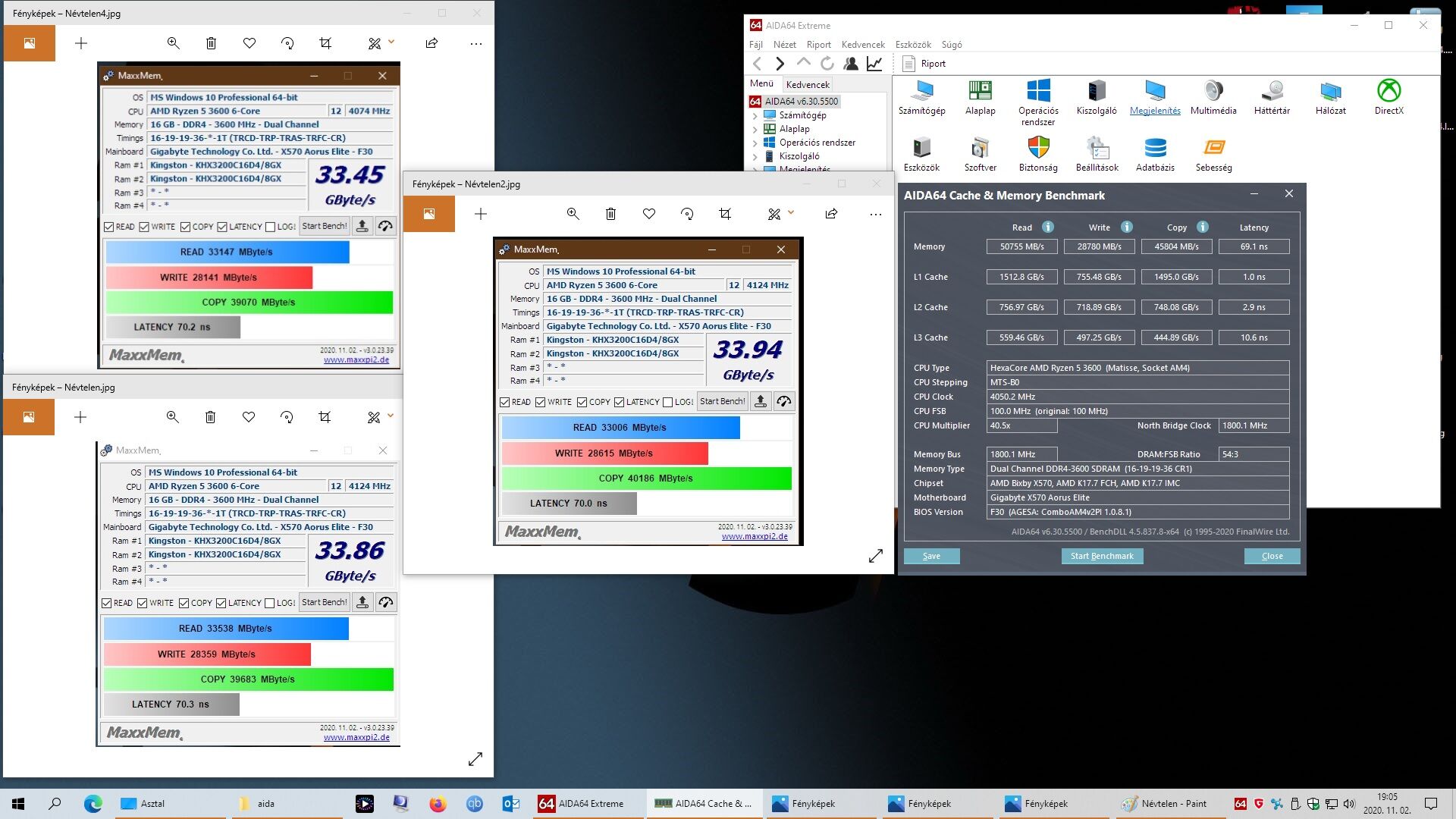Screen dimensions: 1456x819
Task: Toggle LATENCY checkbox in Névtelen.jpg MaxxMem
Action: (221, 603)
